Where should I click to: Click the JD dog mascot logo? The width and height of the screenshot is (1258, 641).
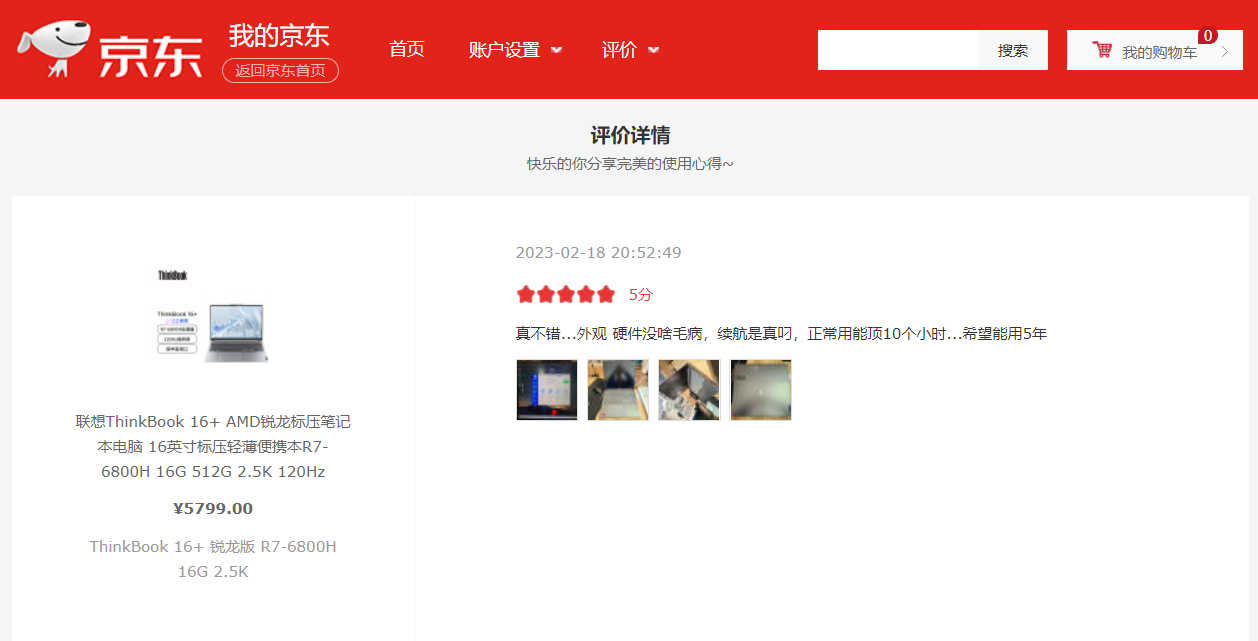pyautogui.click(x=56, y=49)
